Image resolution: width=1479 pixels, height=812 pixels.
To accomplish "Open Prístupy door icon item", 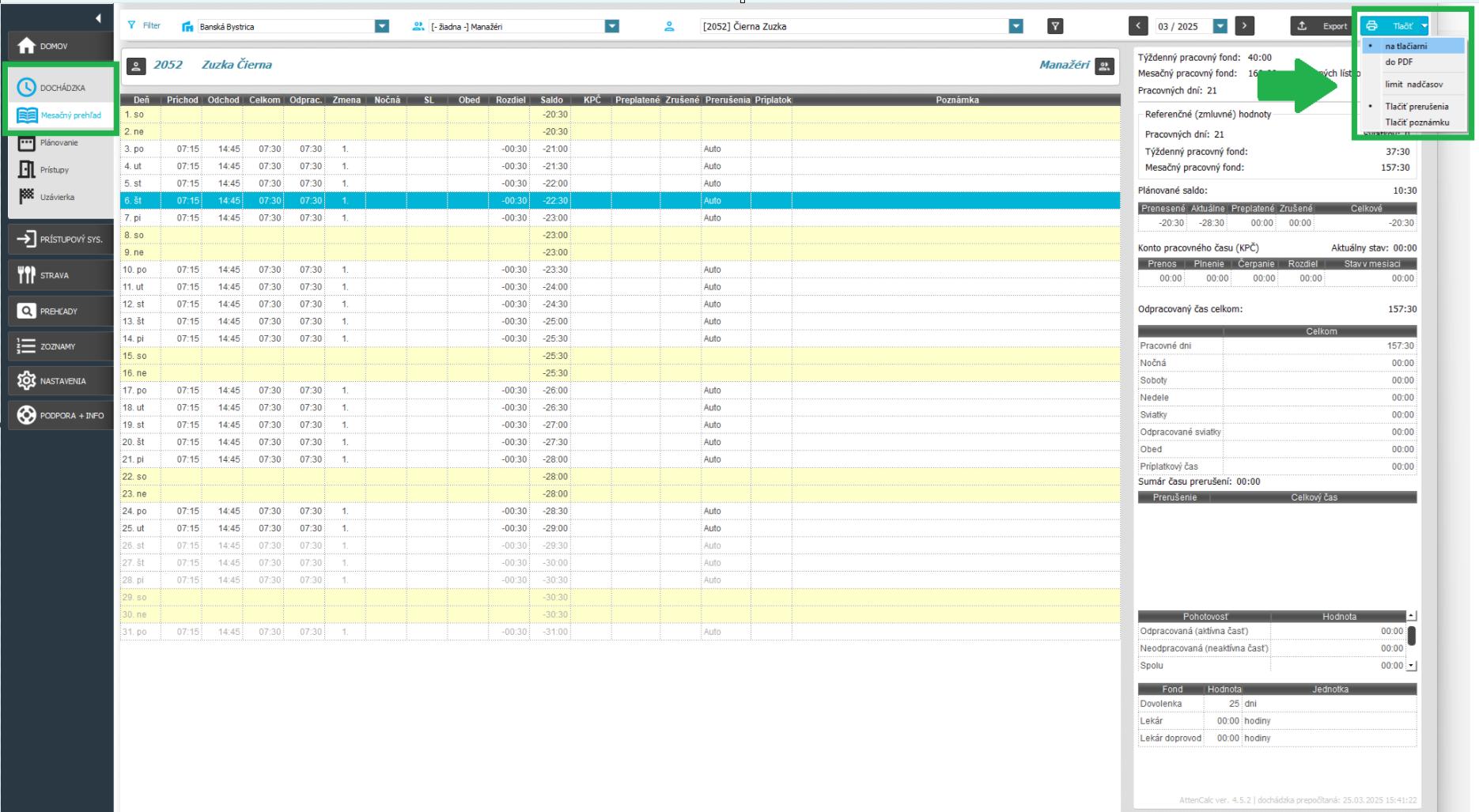I will pyautogui.click(x=54, y=170).
